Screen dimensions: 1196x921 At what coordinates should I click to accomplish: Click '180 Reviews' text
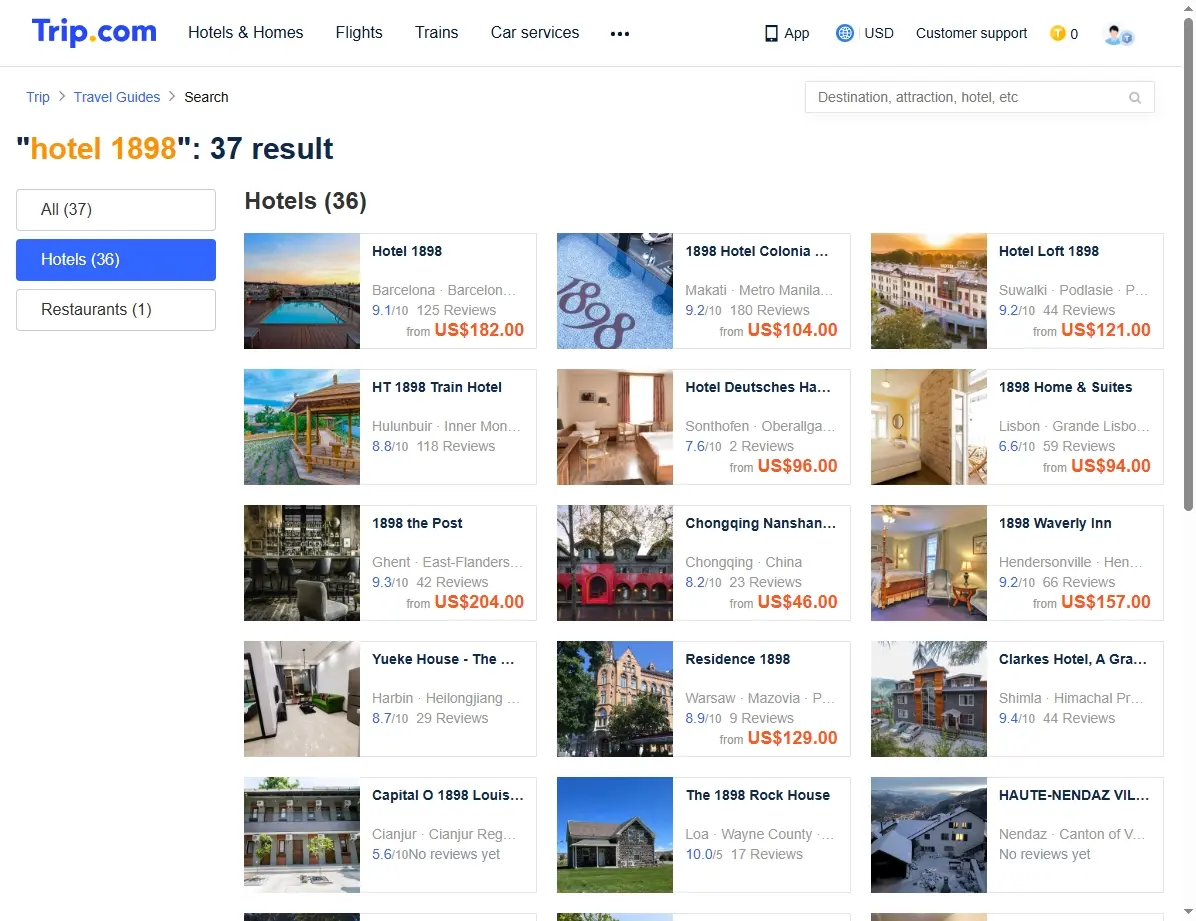[770, 311]
